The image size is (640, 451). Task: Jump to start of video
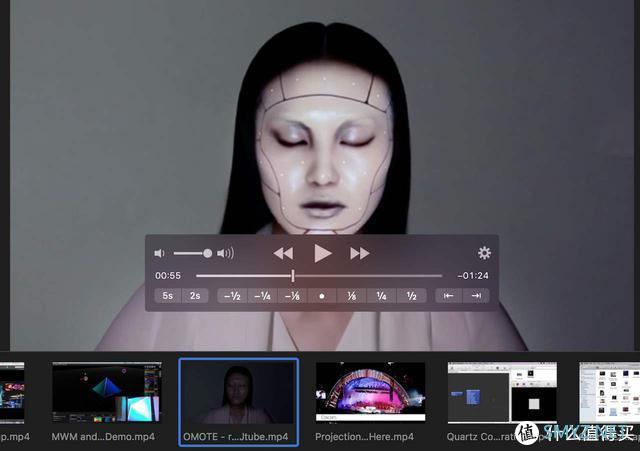click(x=449, y=295)
